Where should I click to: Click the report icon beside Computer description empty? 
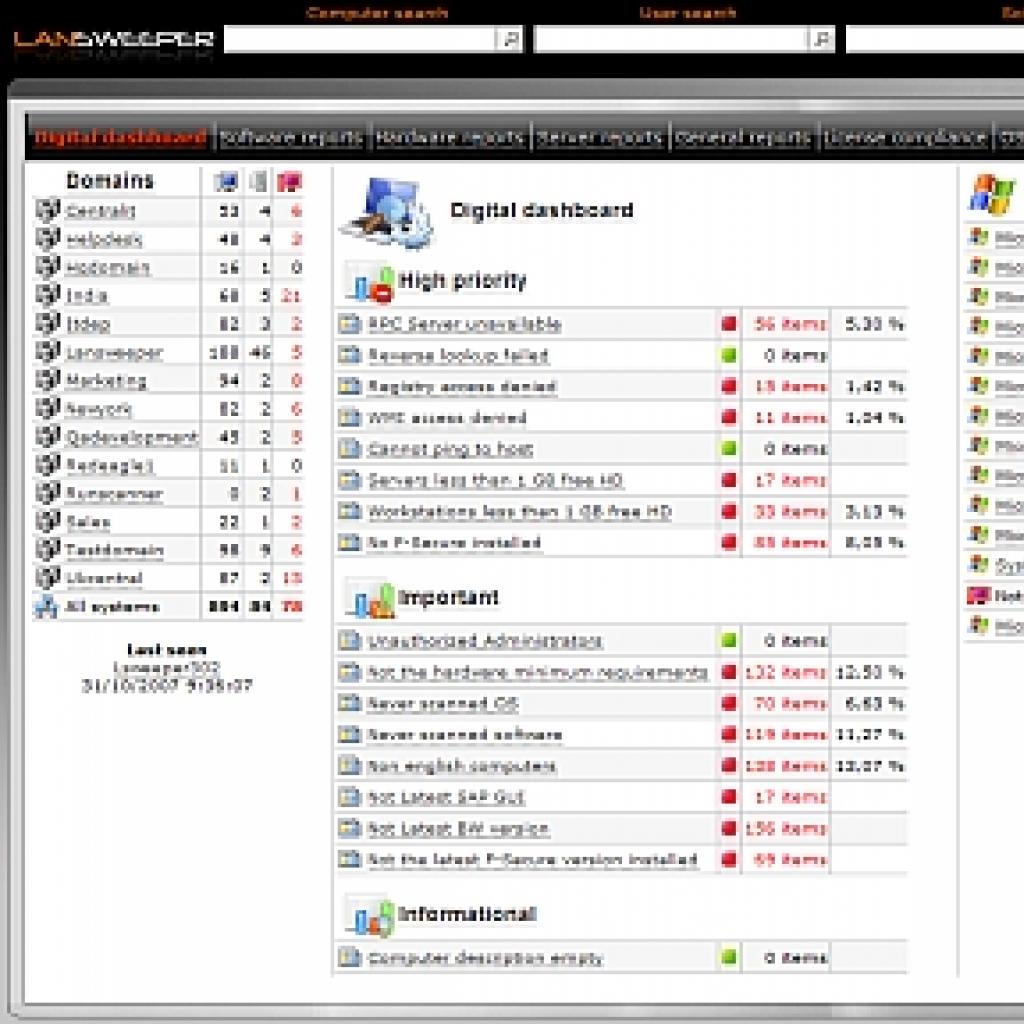pyautogui.click(x=349, y=957)
